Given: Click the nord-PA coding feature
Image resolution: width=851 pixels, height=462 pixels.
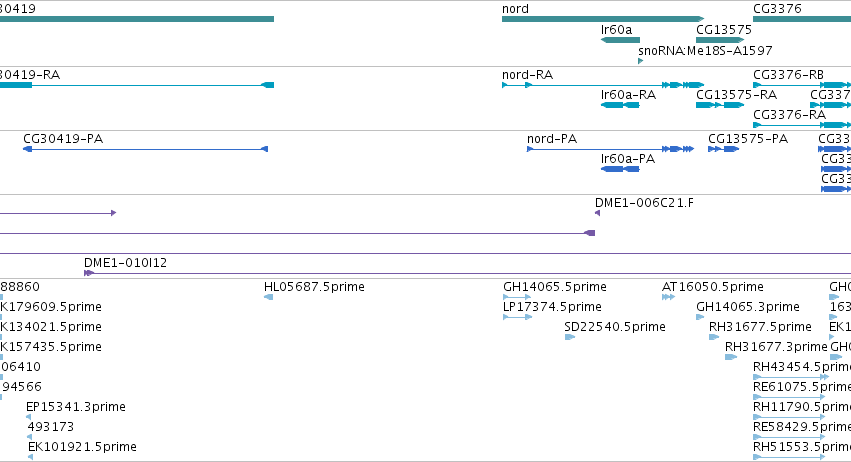Looking at the screenshot, I should point(611,149).
